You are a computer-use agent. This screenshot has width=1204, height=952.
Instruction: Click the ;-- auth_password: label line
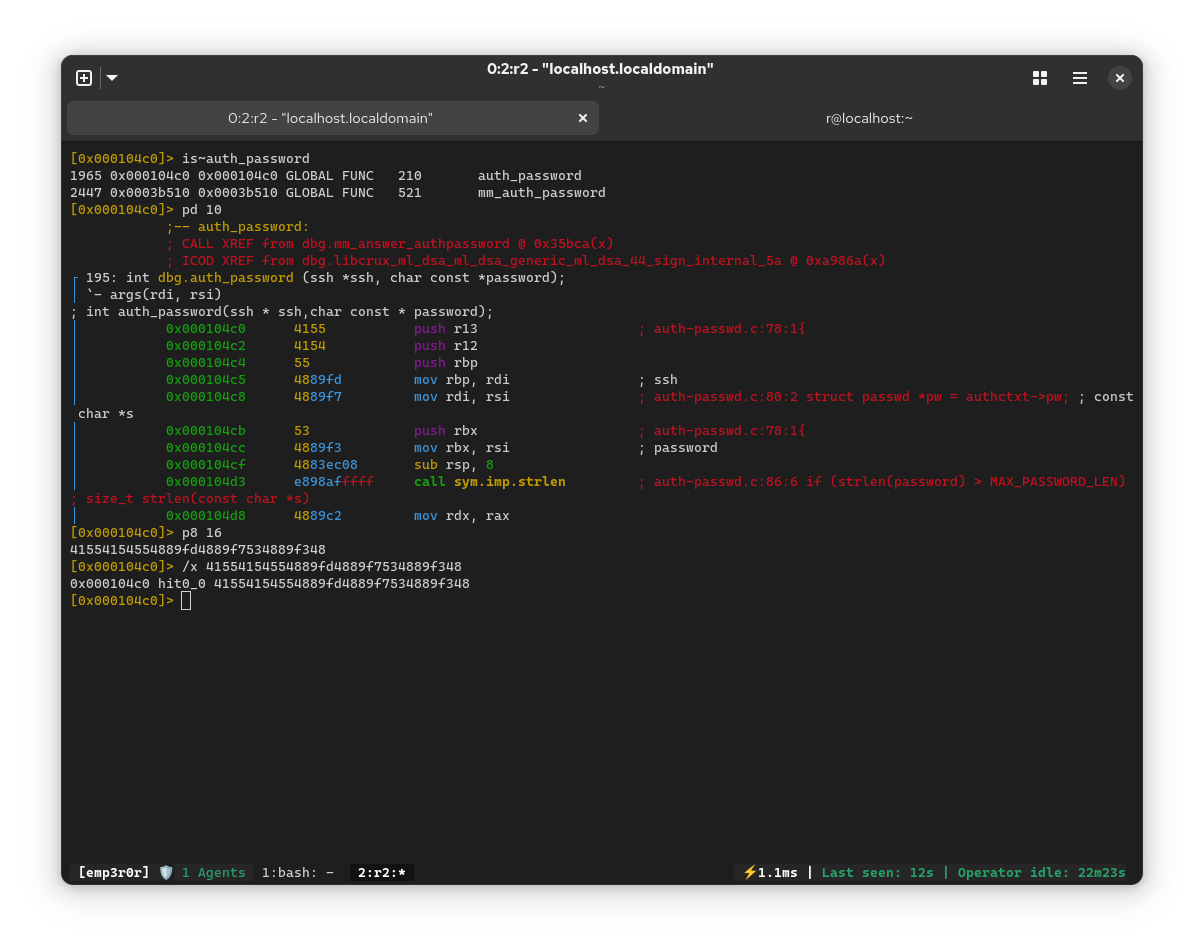238,227
